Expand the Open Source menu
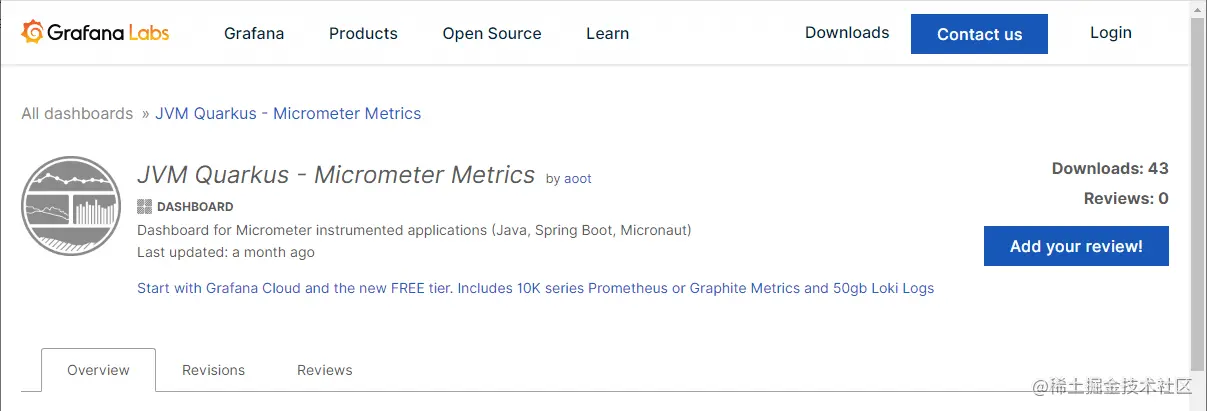 click(x=492, y=33)
